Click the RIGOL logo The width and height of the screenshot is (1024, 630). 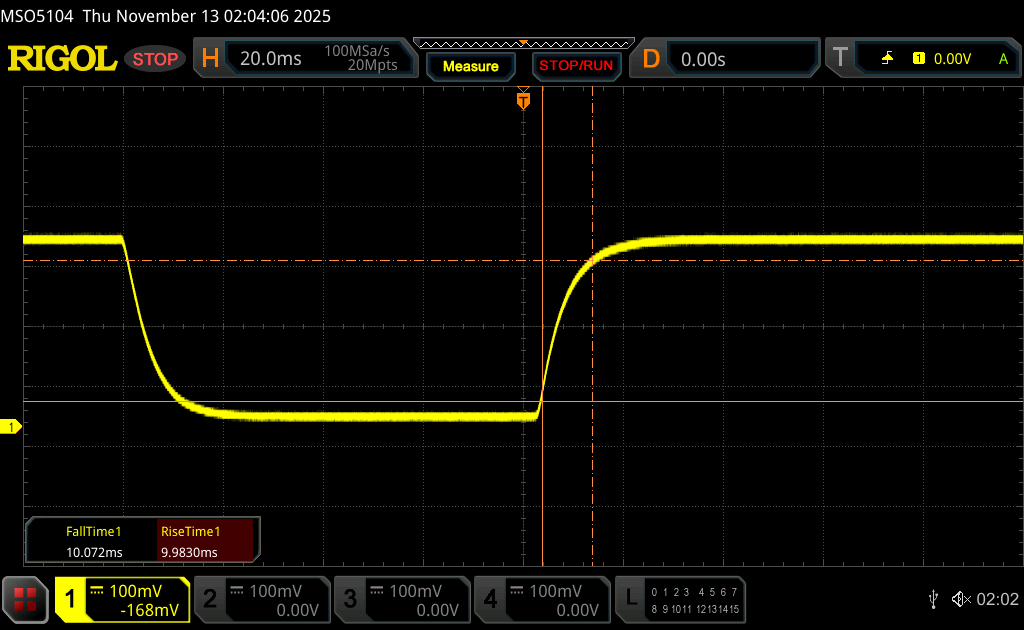pos(62,59)
